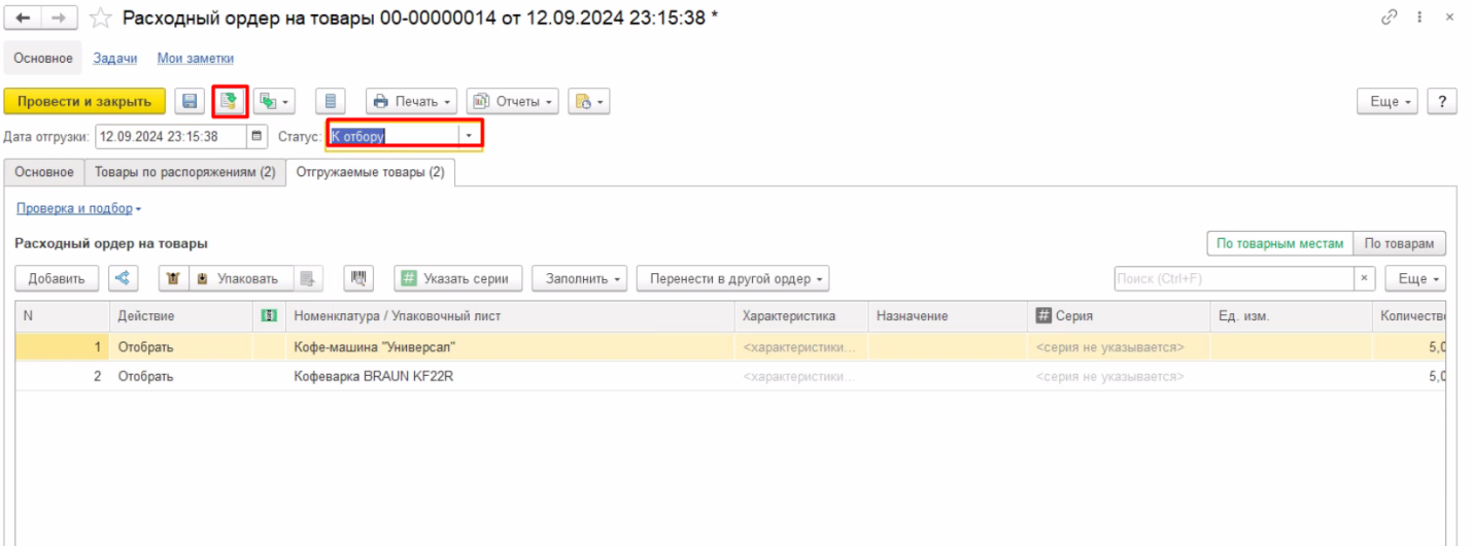The image size is (1472, 546).
Task: Copy link icon in the header
Action: click(1389, 18)
